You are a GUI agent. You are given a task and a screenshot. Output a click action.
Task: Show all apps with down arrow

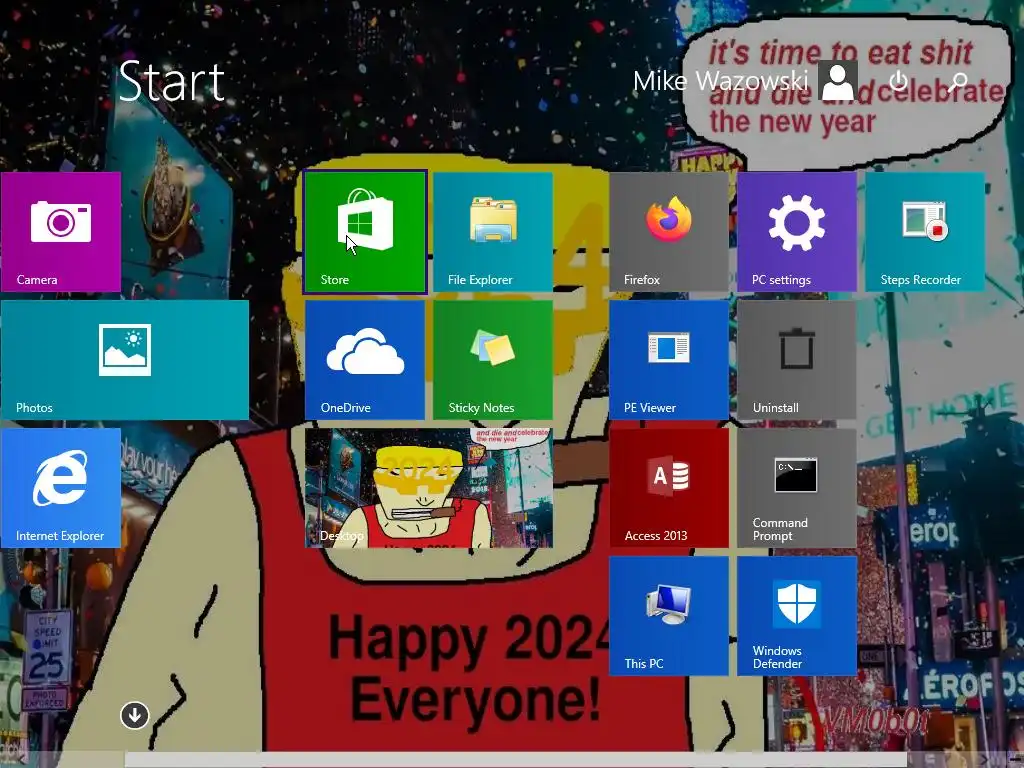pos(135,715)
